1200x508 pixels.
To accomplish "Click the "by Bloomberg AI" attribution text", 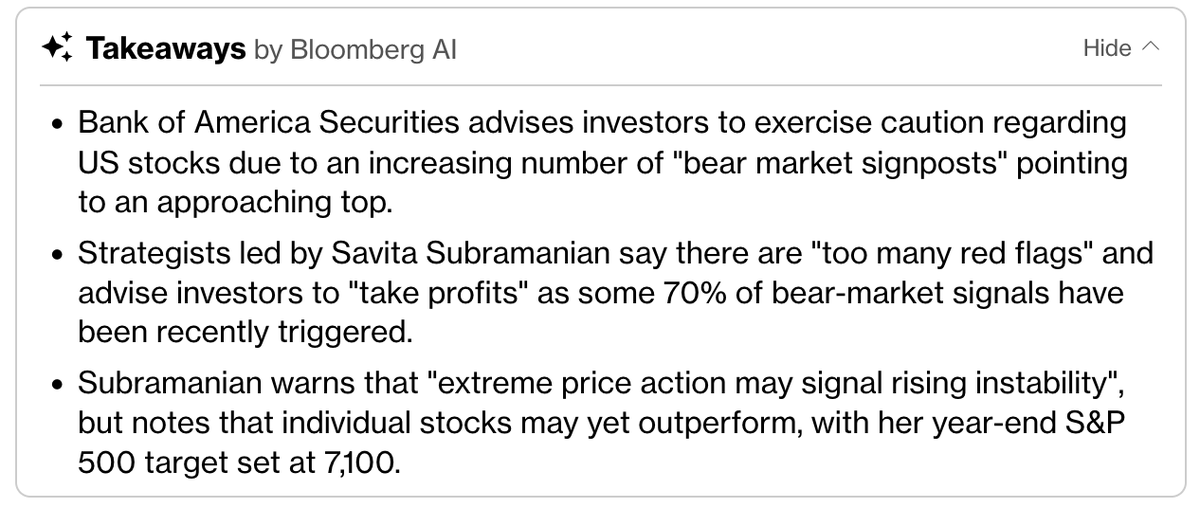I will [355, 50].
